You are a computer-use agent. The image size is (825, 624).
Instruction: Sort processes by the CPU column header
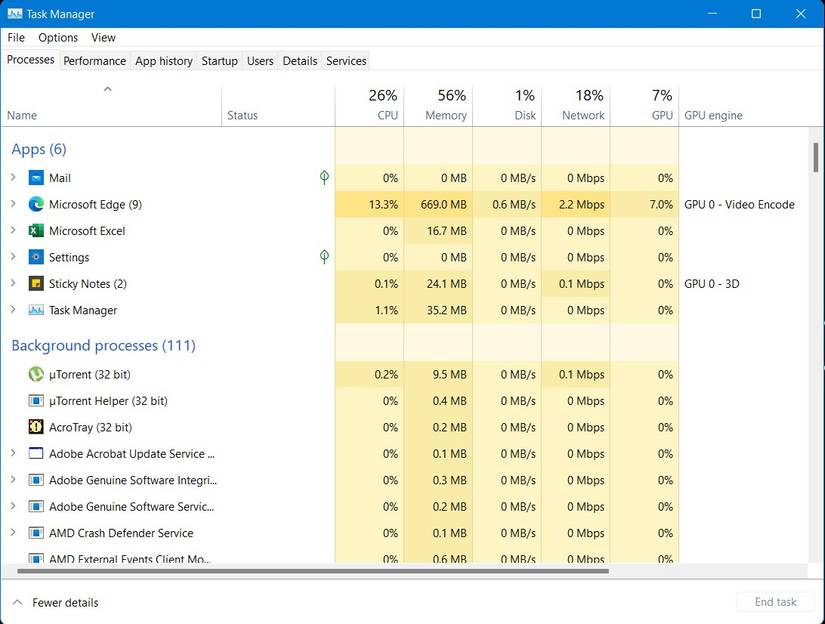click(381, 105)
